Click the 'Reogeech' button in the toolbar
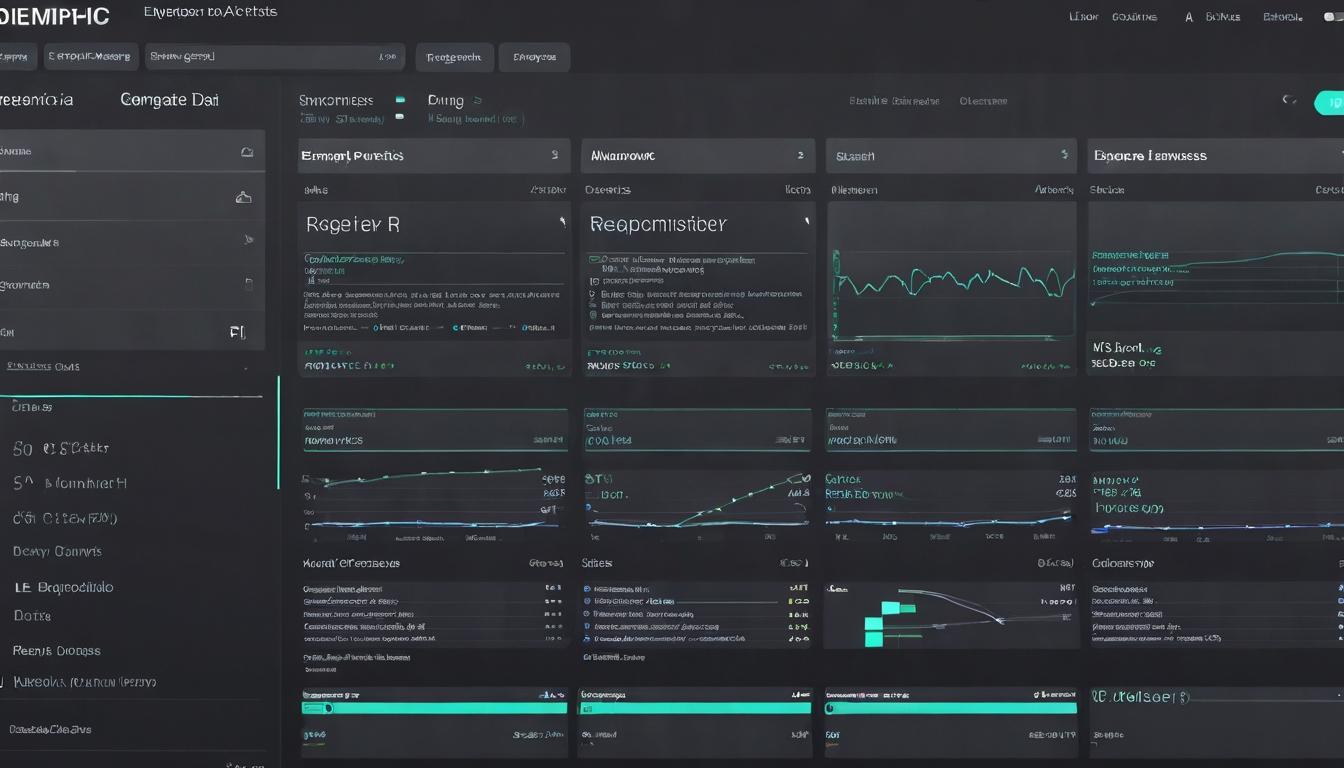 [x=453, y=57]
